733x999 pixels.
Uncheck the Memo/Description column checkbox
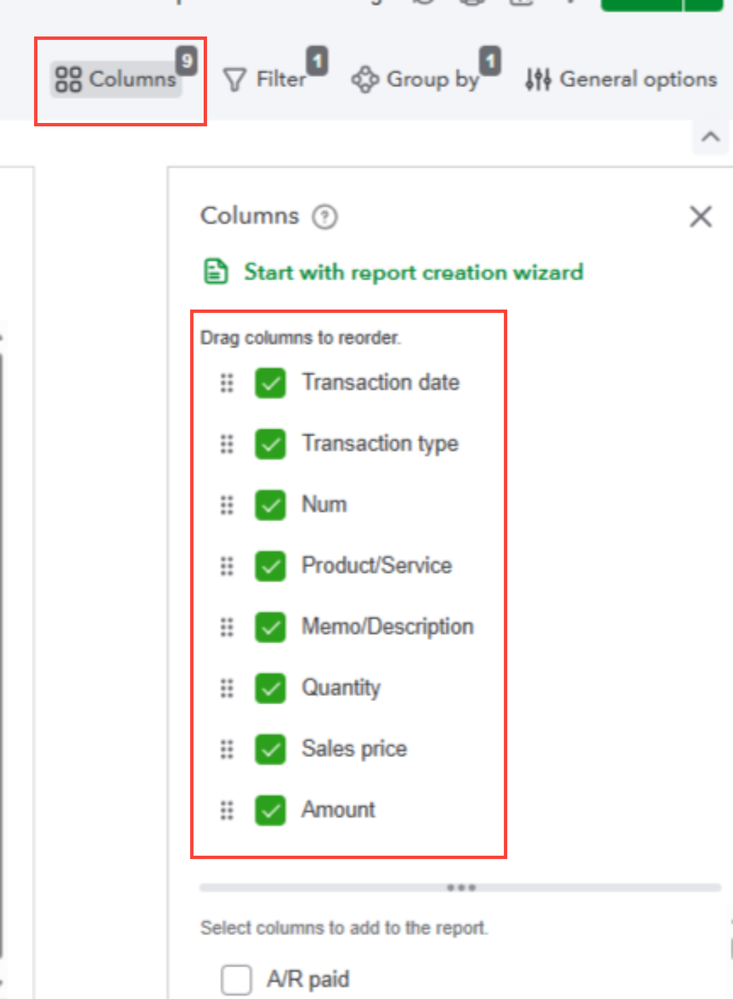pos(270,627)
